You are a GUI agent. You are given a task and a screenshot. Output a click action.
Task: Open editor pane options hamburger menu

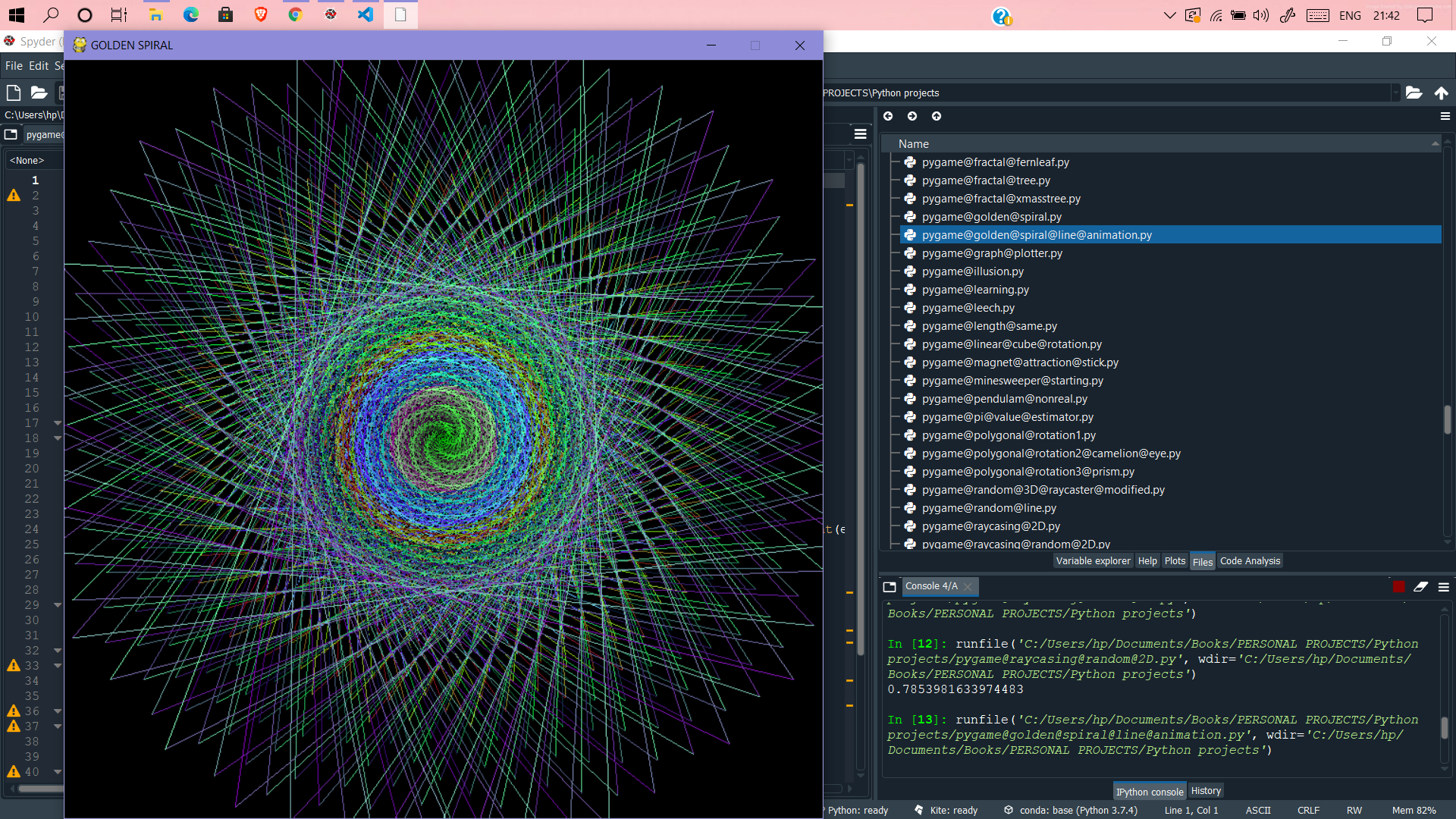tap(860, 134)
